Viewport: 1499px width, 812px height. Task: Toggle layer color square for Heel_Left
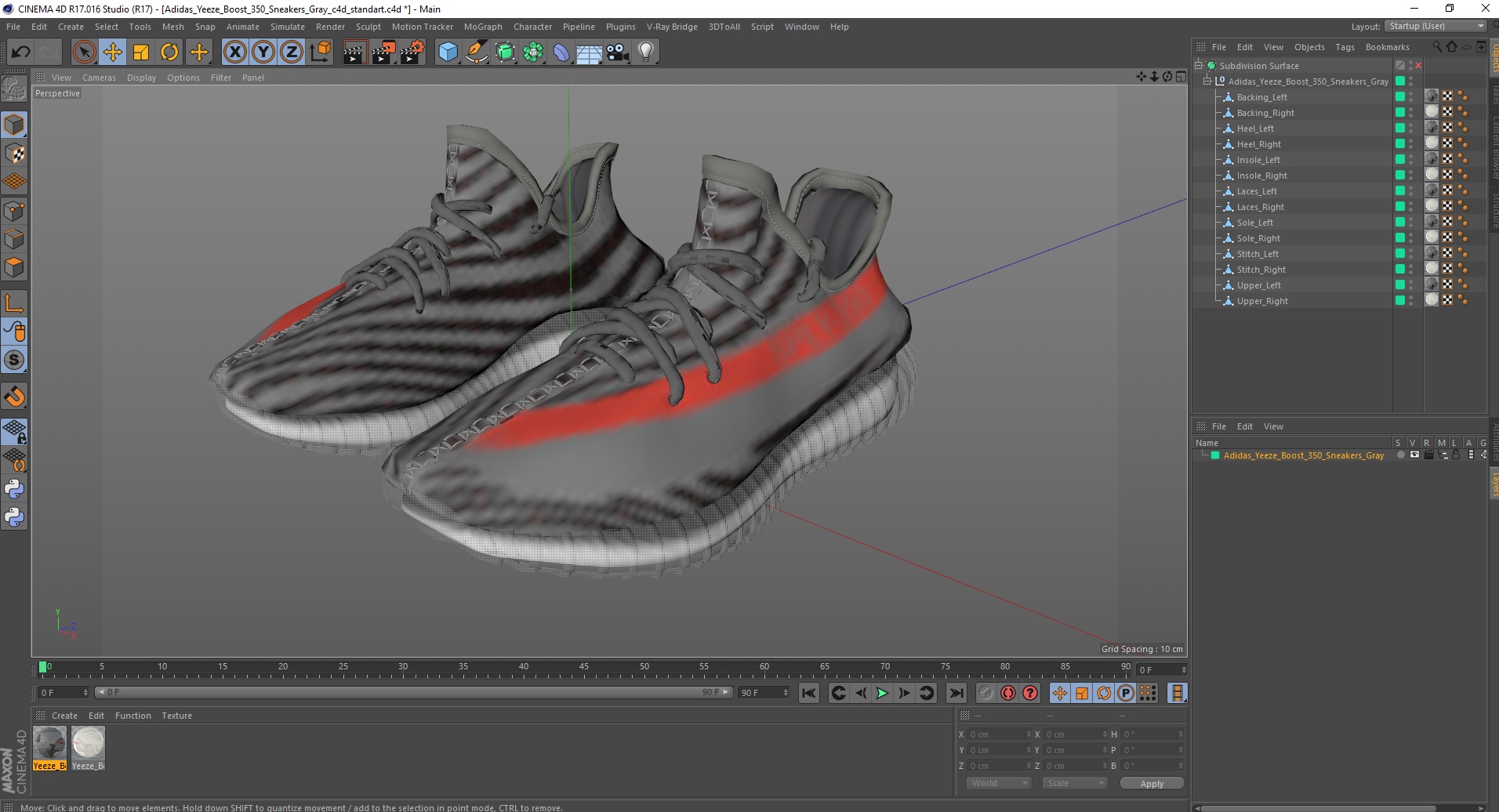pos(1399,128)
